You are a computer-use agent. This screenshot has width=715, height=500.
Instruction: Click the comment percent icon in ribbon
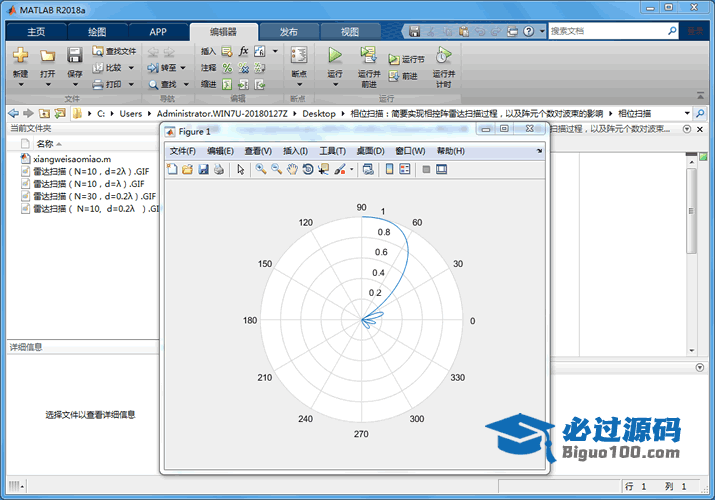(227, 68)
